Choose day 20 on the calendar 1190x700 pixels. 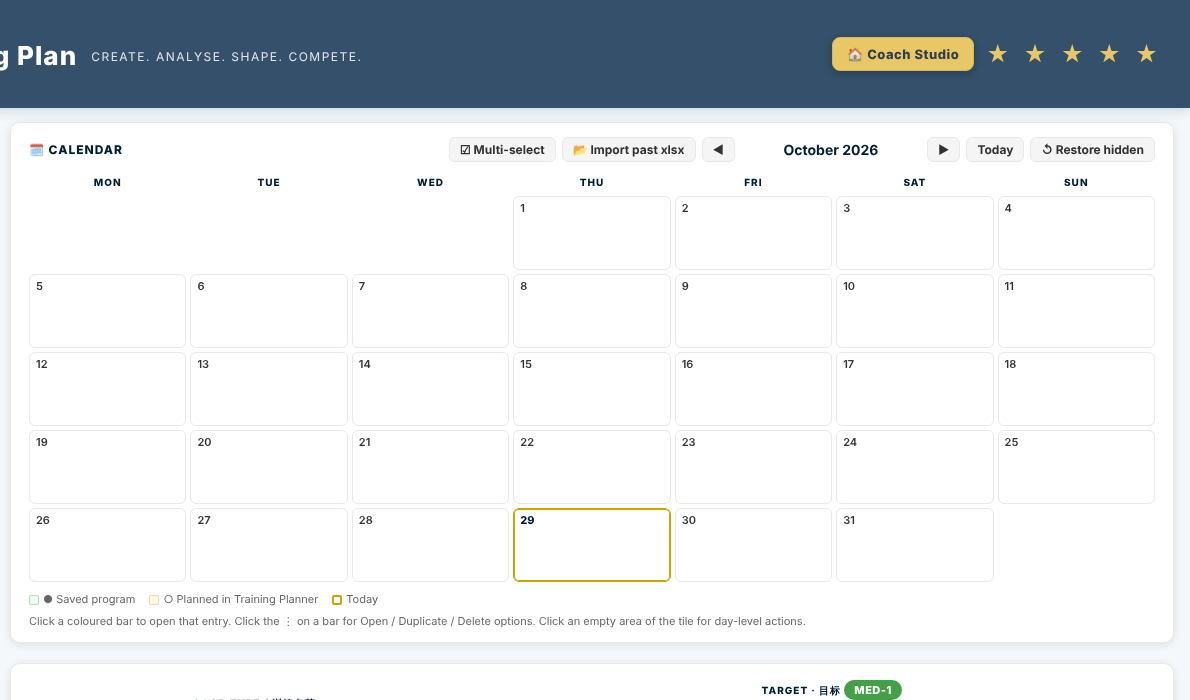point(269,467)
